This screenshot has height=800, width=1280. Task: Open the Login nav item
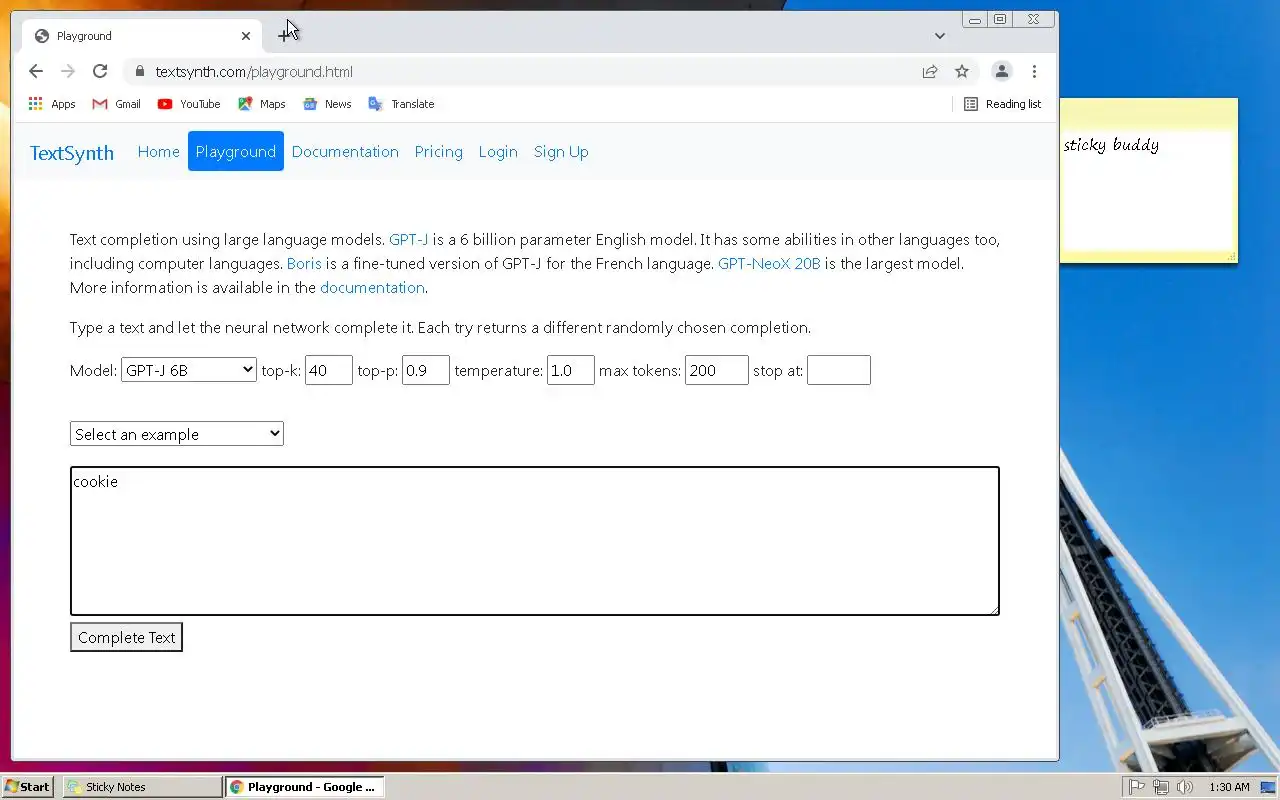498,152
